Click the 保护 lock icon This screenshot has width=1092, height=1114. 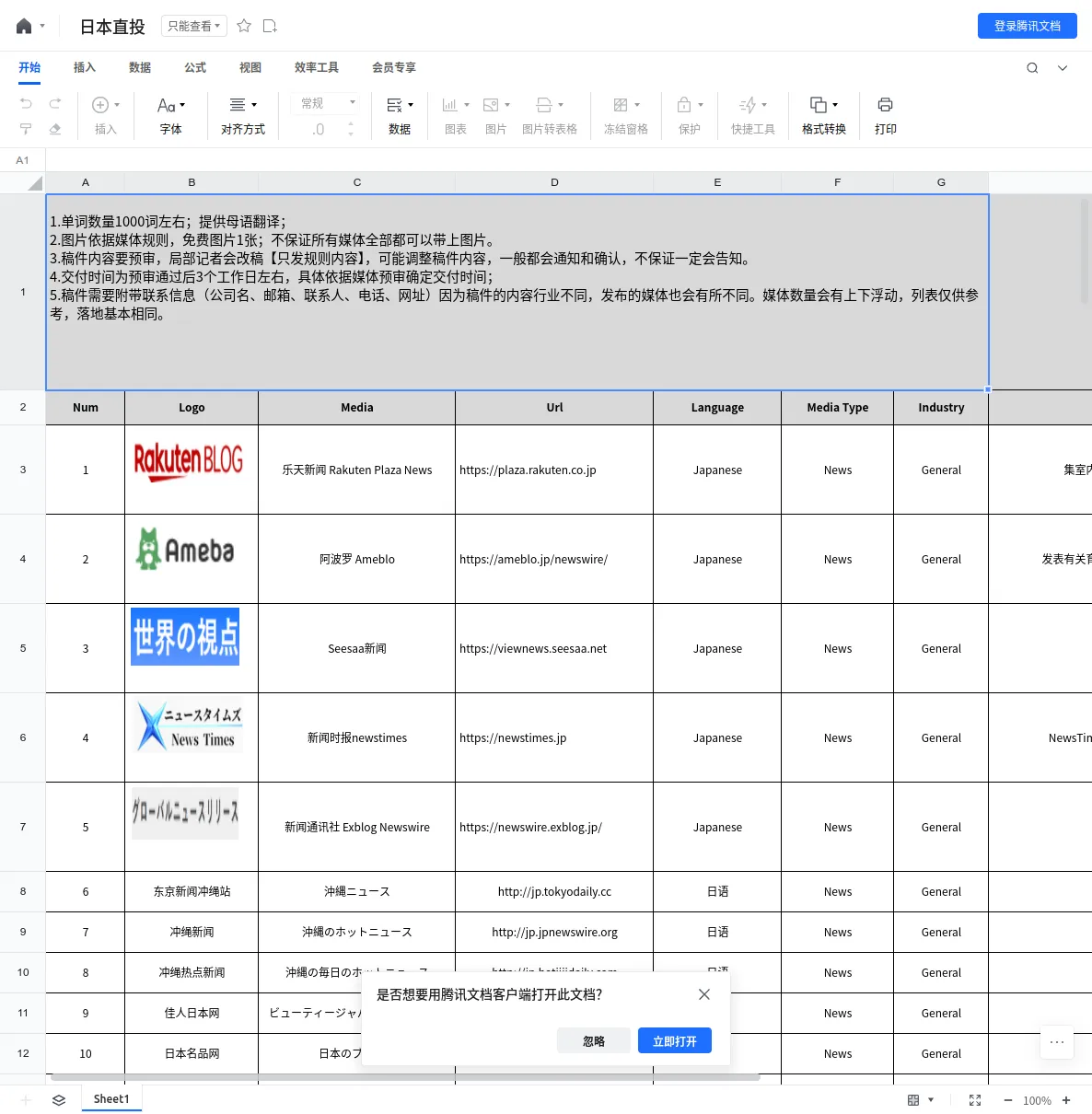click(x=684, y=105)
